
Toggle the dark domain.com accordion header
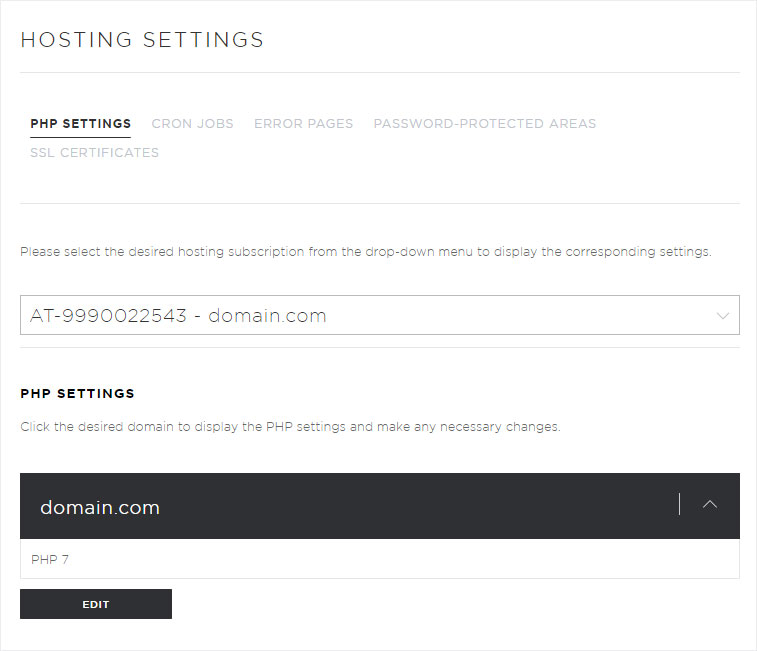coord(379,506)
